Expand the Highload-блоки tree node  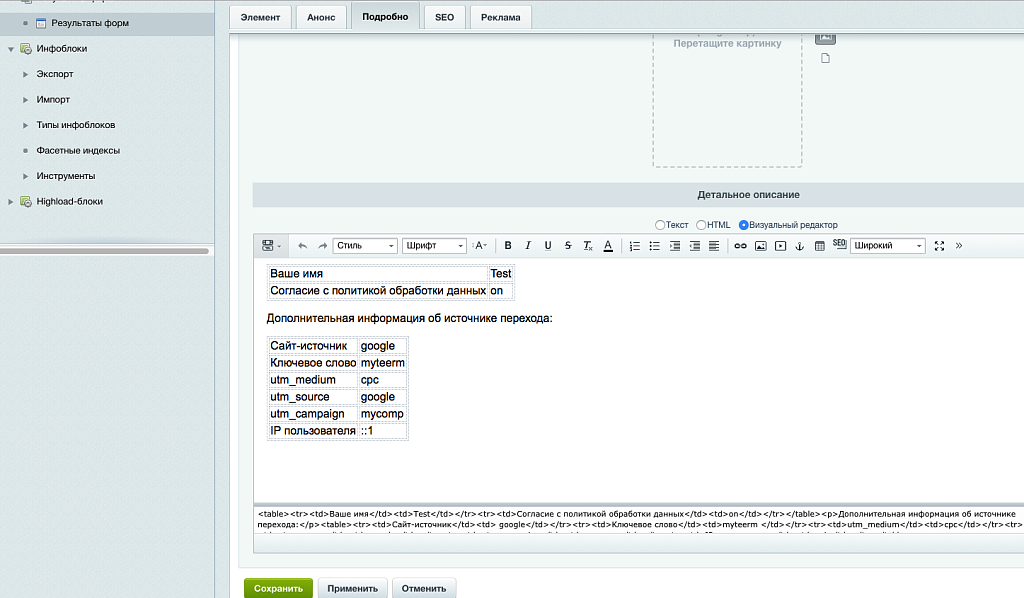coord(11,202)
